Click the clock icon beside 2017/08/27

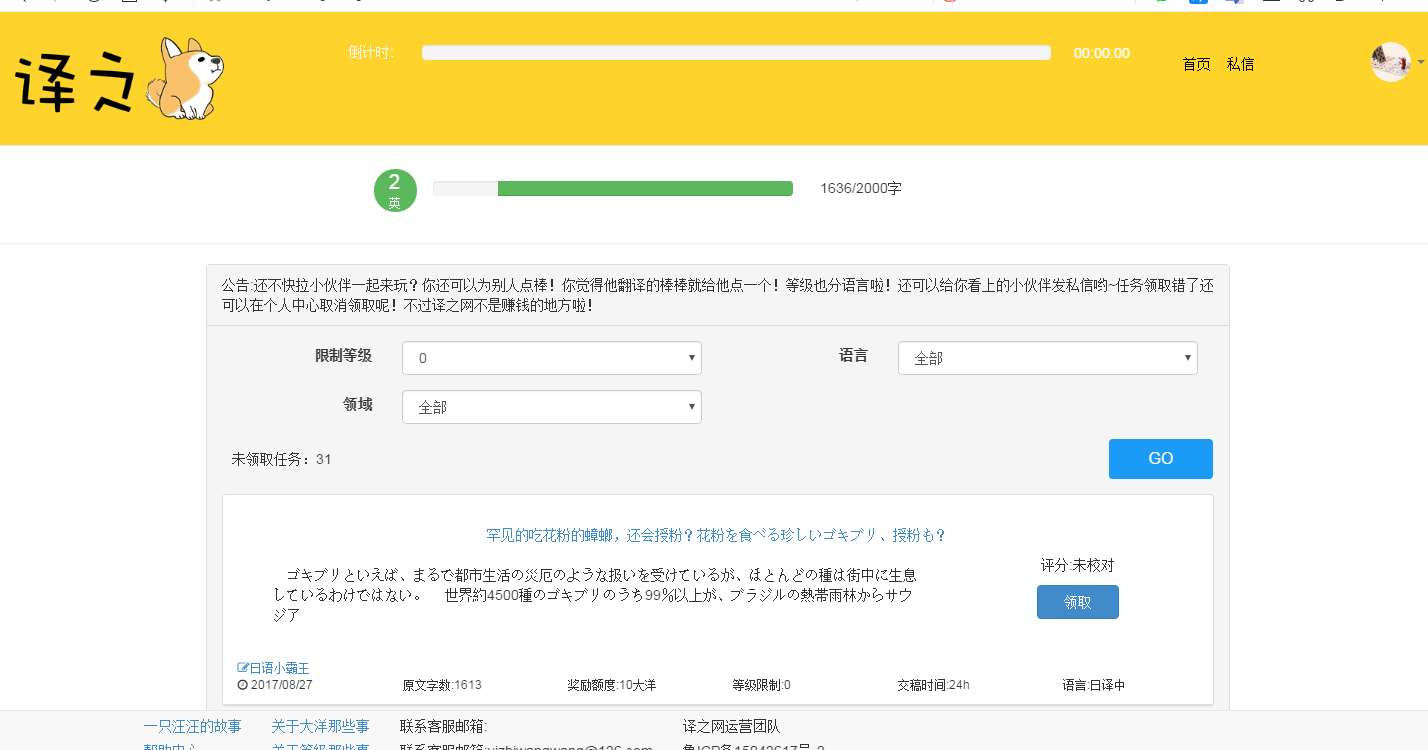(x=242, y=685)
